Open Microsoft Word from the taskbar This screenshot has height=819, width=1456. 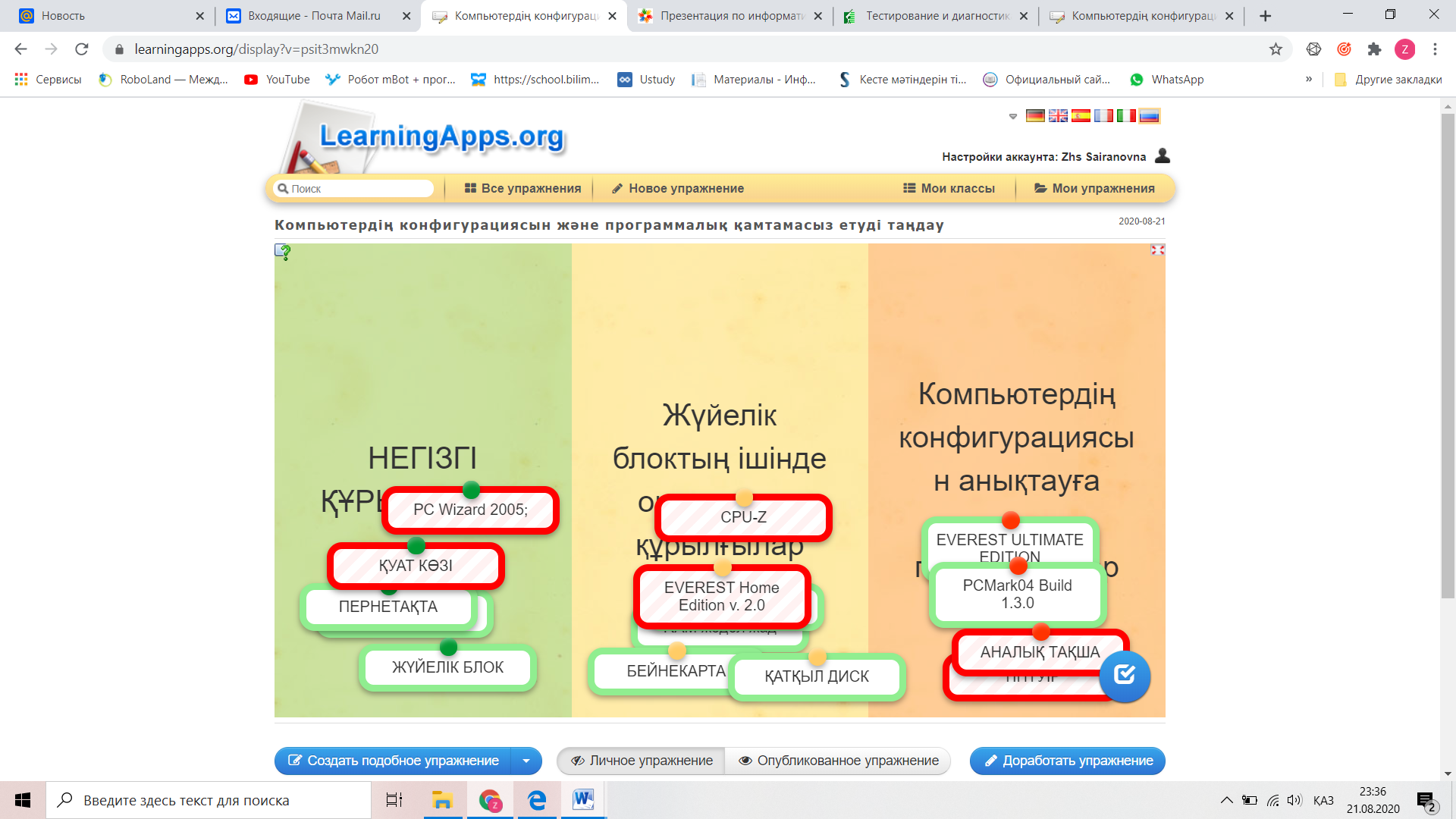coord(583,800)
